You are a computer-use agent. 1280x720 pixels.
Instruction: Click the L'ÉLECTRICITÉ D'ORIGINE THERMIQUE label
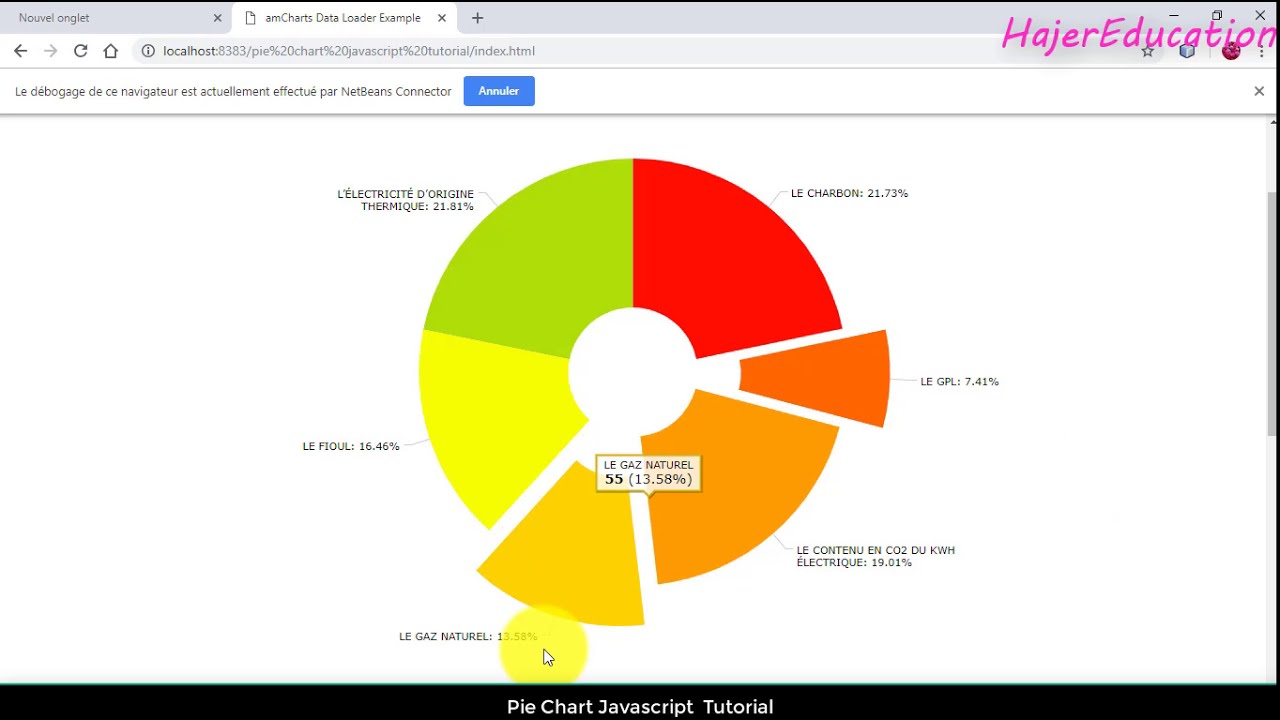point(405,200)
